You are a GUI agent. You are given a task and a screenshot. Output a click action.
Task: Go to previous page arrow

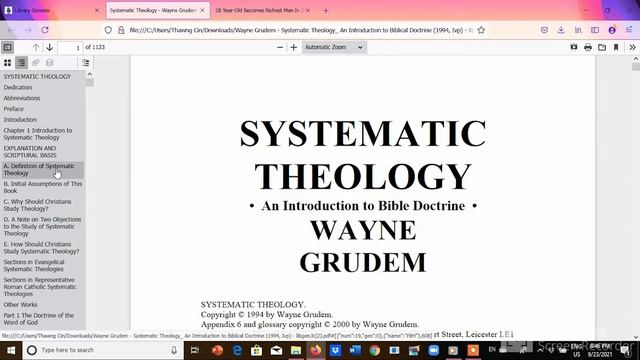pyautogui.click(x=36, y=47)
